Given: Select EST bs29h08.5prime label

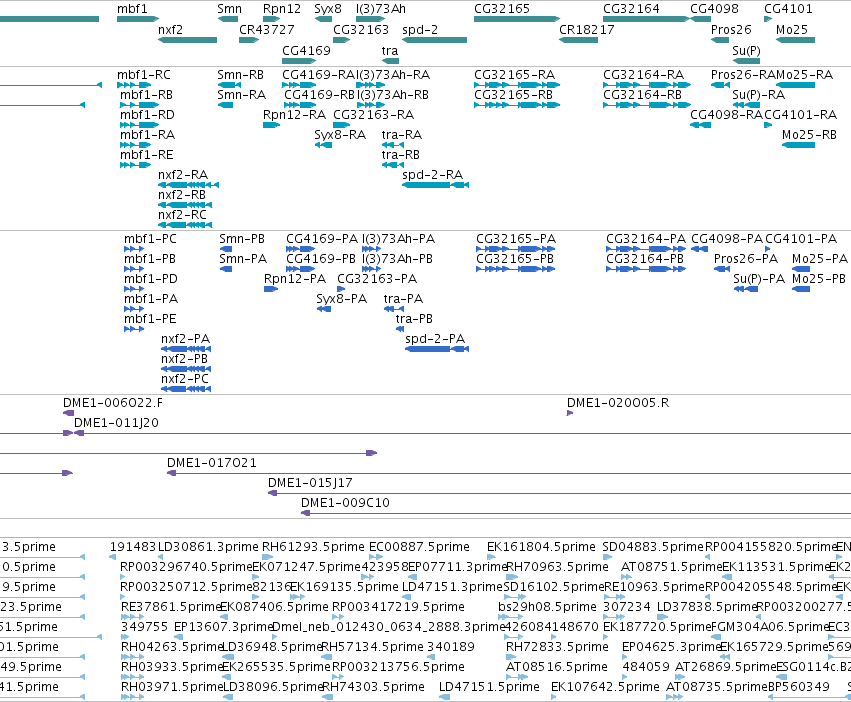Looking at the screenshot, I should [547, 606].
